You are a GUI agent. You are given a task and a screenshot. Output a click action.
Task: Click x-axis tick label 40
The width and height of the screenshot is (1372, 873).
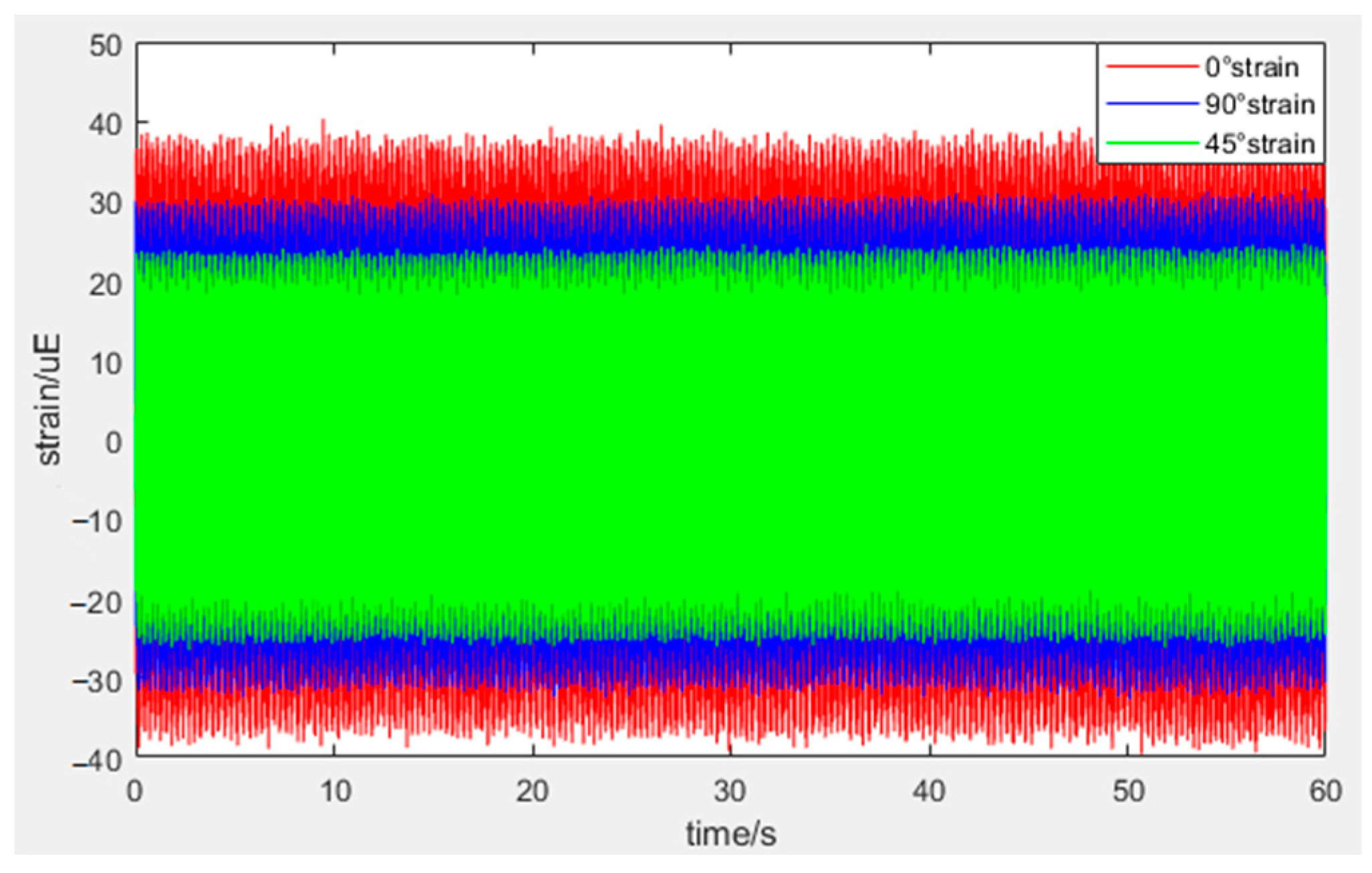(x=929, y=791)
